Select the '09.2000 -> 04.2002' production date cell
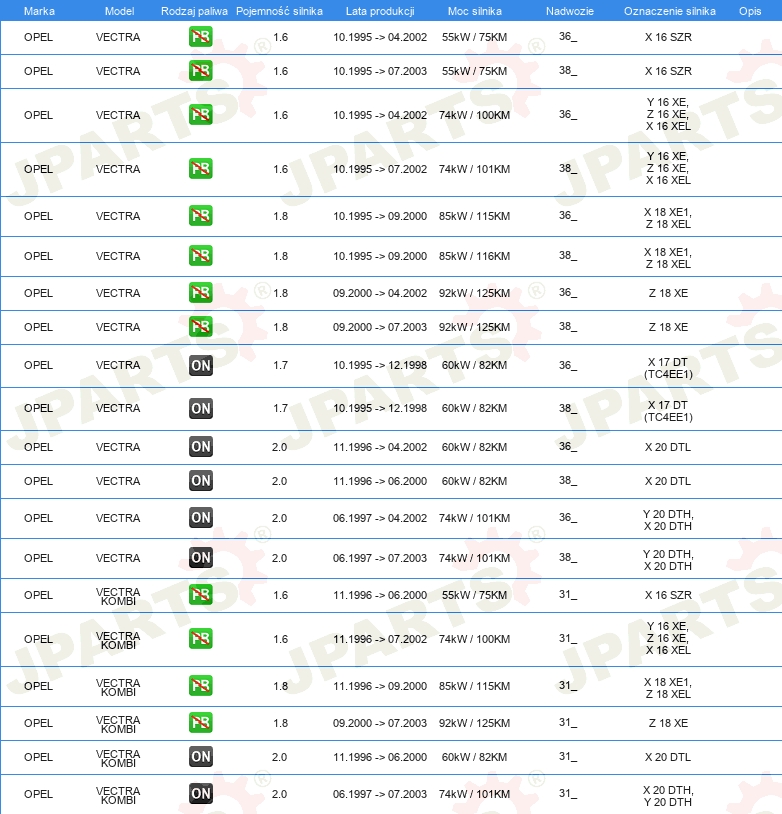The width and height of the screenshot is (782, 814). 380,293
